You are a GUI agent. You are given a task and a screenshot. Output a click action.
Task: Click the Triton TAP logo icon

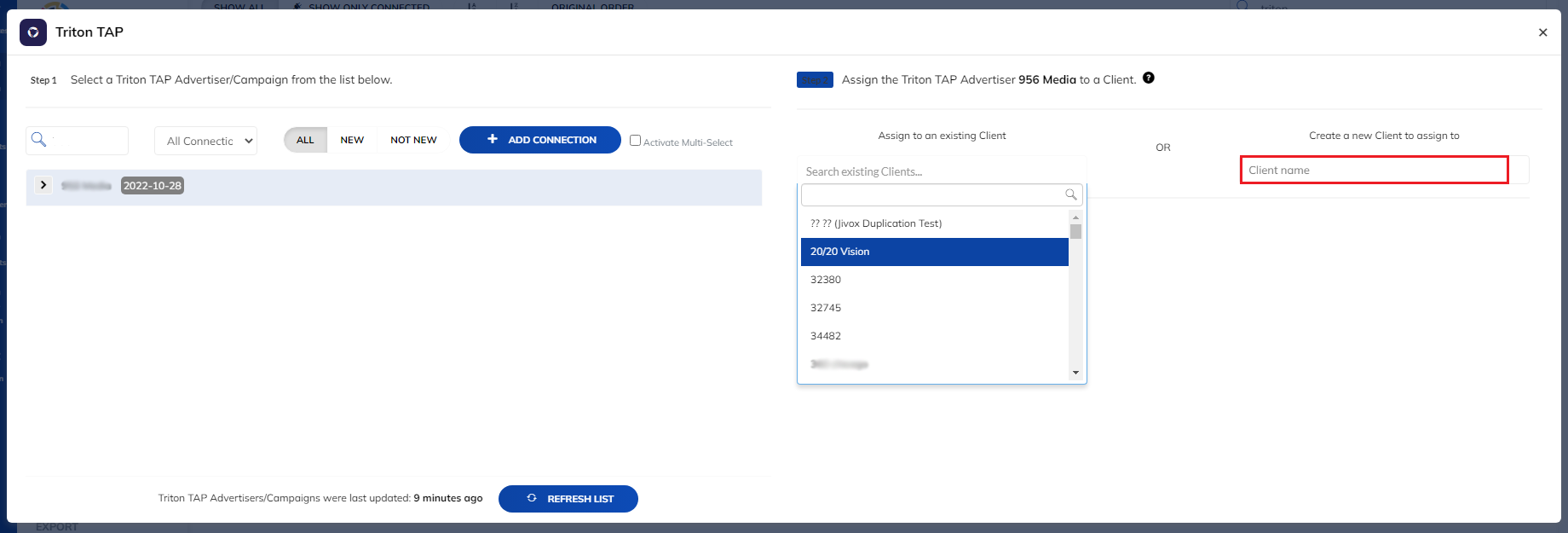[x=32, y=32]
